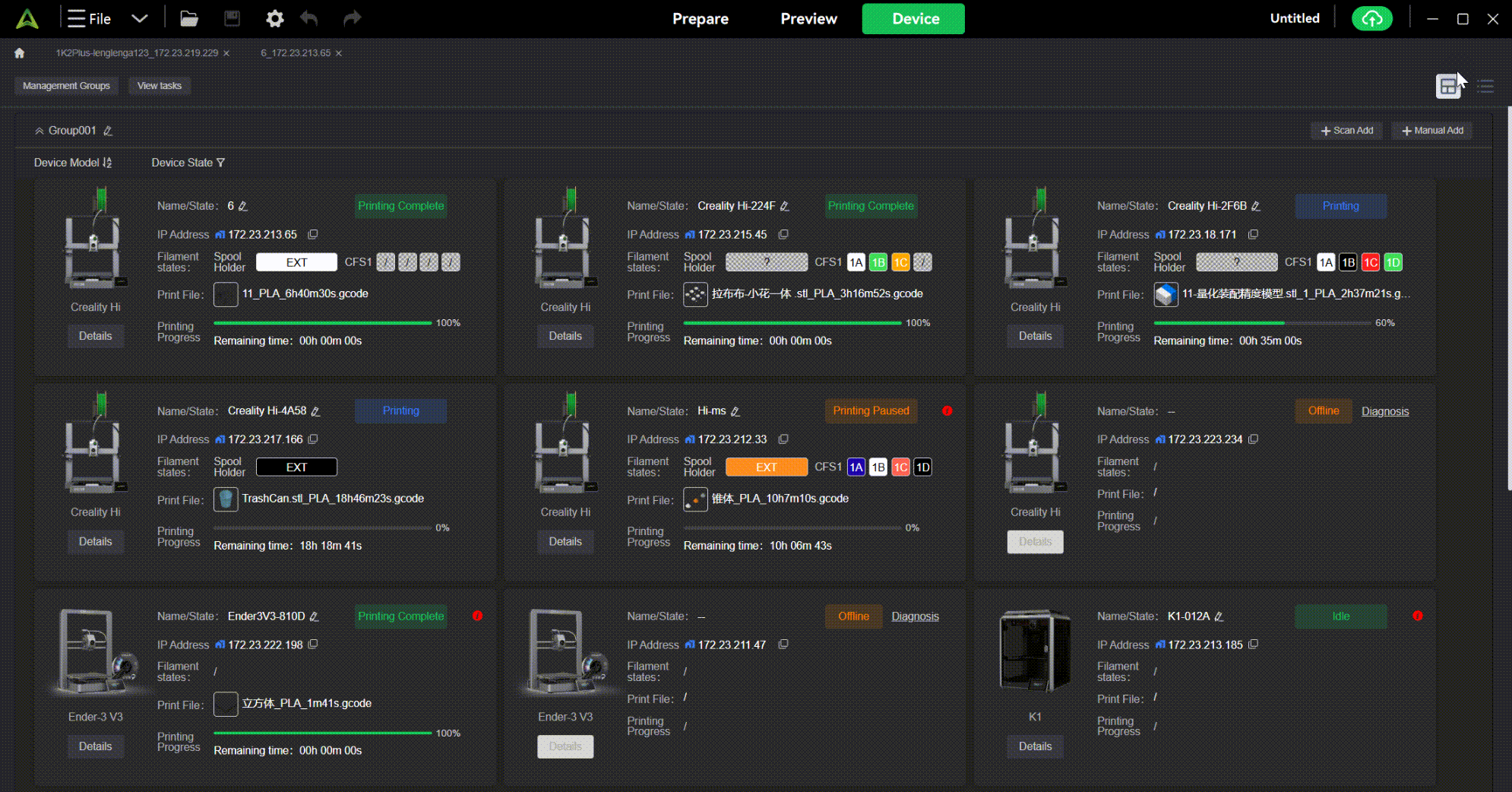Open Details for K1-012A

(1035, 746)
